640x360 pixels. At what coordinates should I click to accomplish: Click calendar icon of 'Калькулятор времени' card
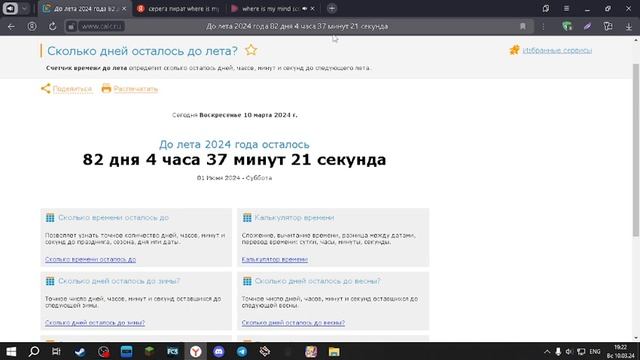click(247, 218)
